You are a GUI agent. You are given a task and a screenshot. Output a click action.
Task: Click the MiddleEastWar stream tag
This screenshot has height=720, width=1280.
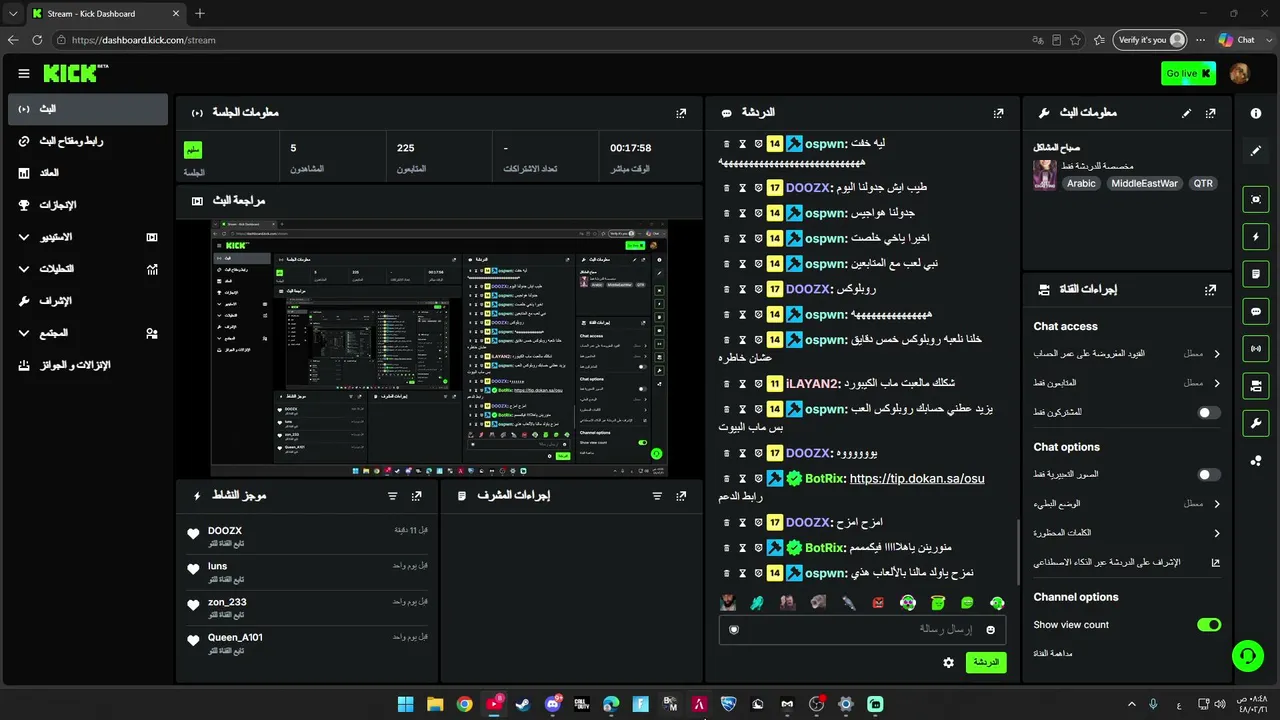(x=1145, y=184)
